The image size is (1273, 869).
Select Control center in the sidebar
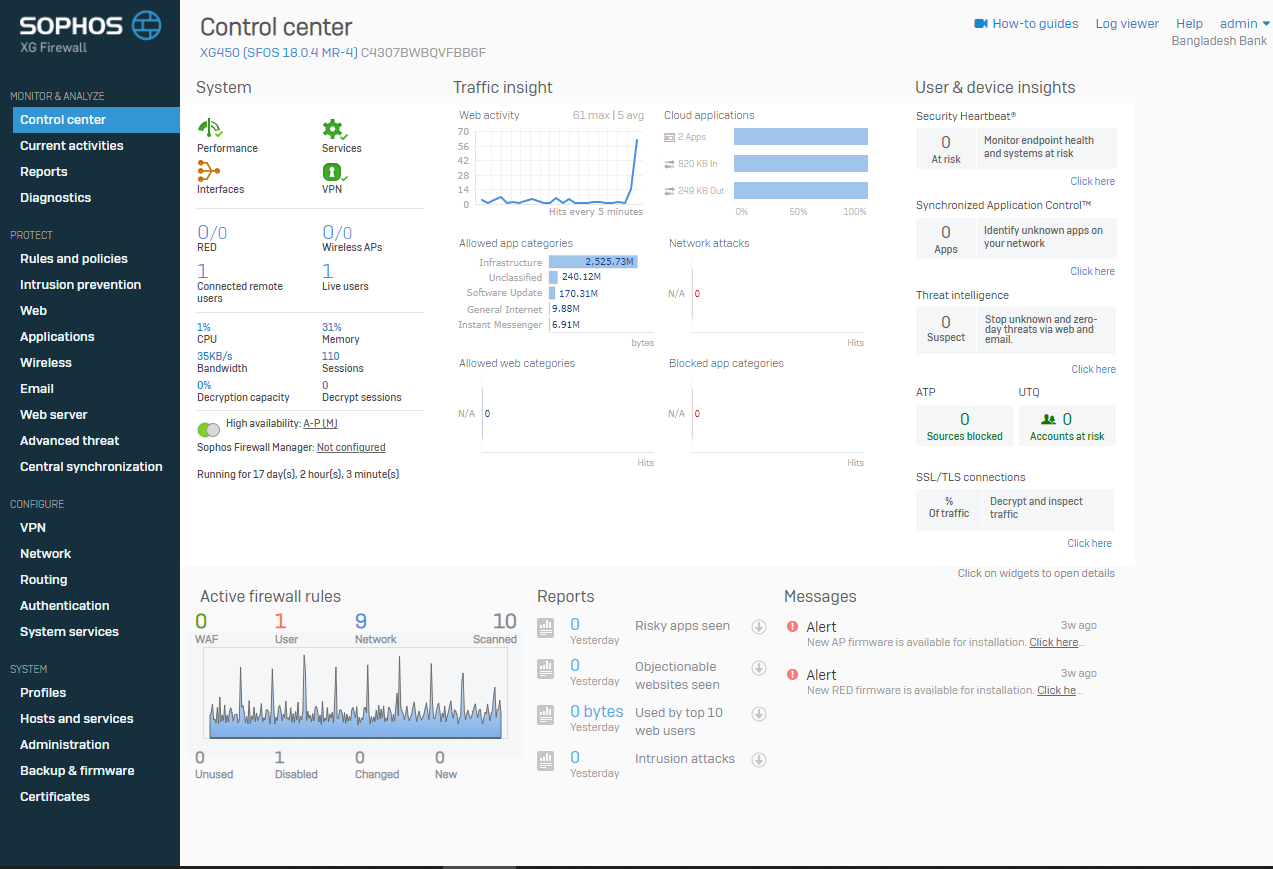pyautogui.click(x=97, y=120)
